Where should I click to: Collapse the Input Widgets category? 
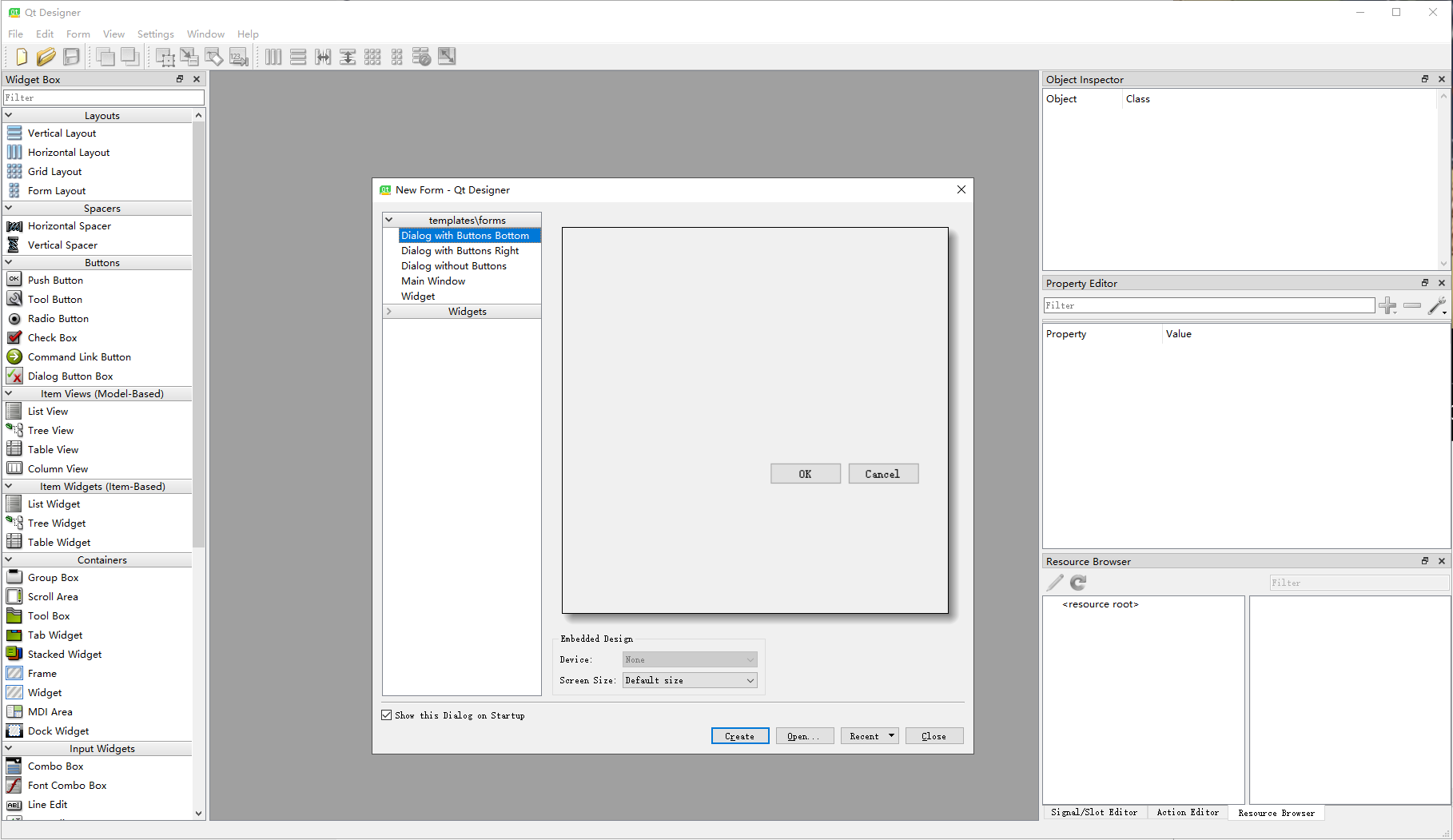point(9,748)
